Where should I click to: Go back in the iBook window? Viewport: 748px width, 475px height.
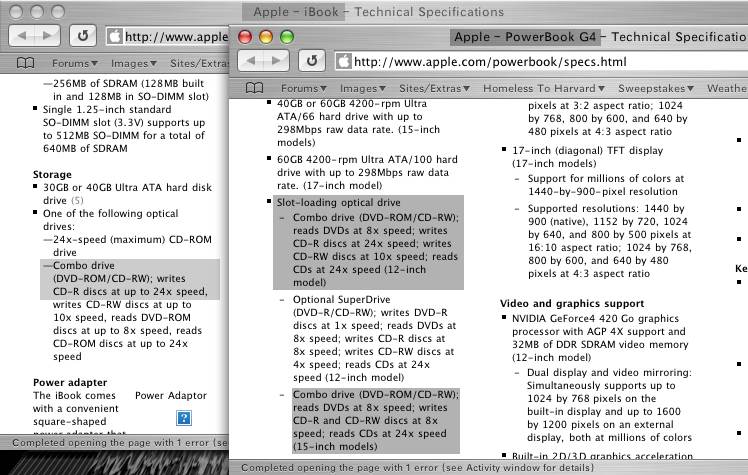22,36
